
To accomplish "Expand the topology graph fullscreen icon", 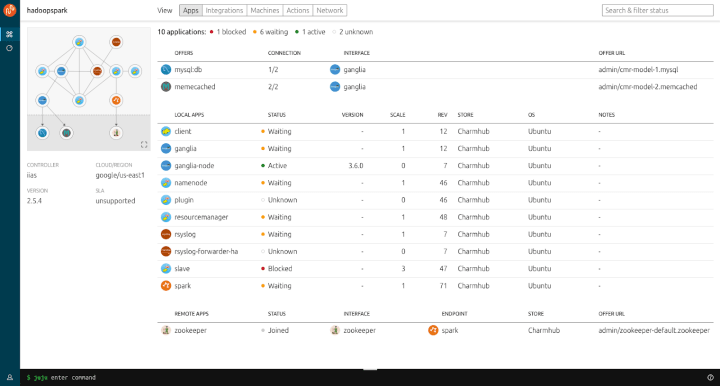I will click(144, 145).
